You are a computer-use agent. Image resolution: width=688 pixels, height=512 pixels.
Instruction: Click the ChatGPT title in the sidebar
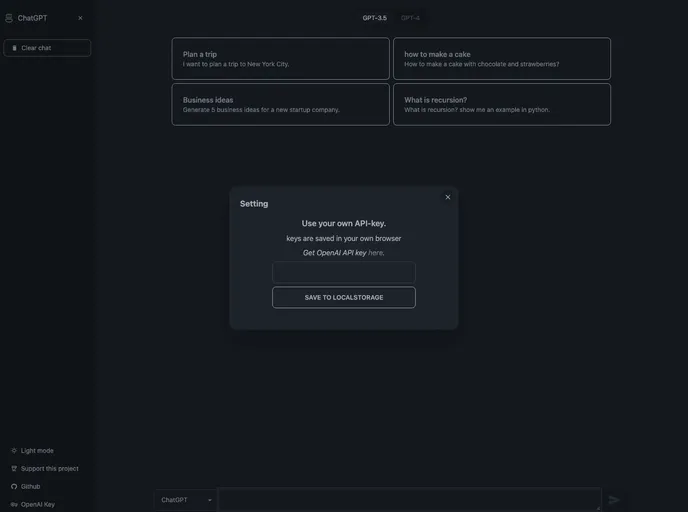pyautogui.click(x=32, y=18)
